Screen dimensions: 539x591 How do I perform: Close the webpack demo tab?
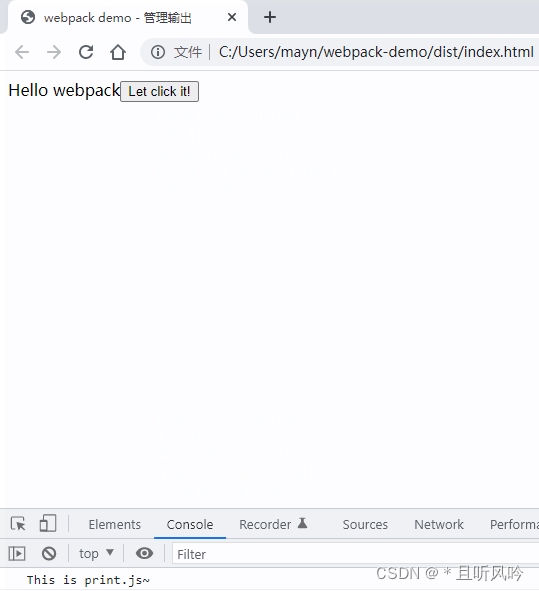232,17
